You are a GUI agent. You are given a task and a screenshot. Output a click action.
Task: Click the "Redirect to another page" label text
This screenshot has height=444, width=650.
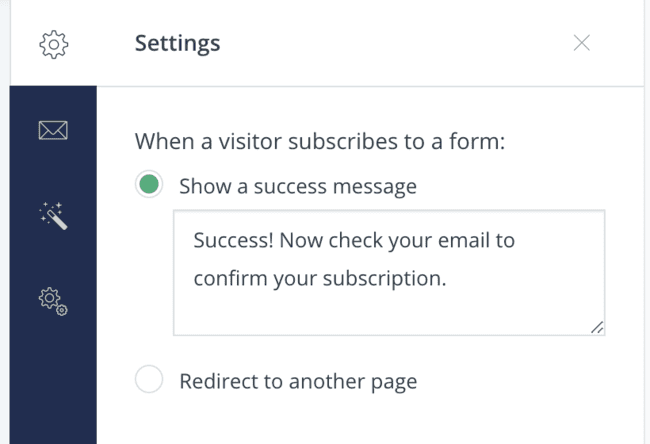coord(298,381)
